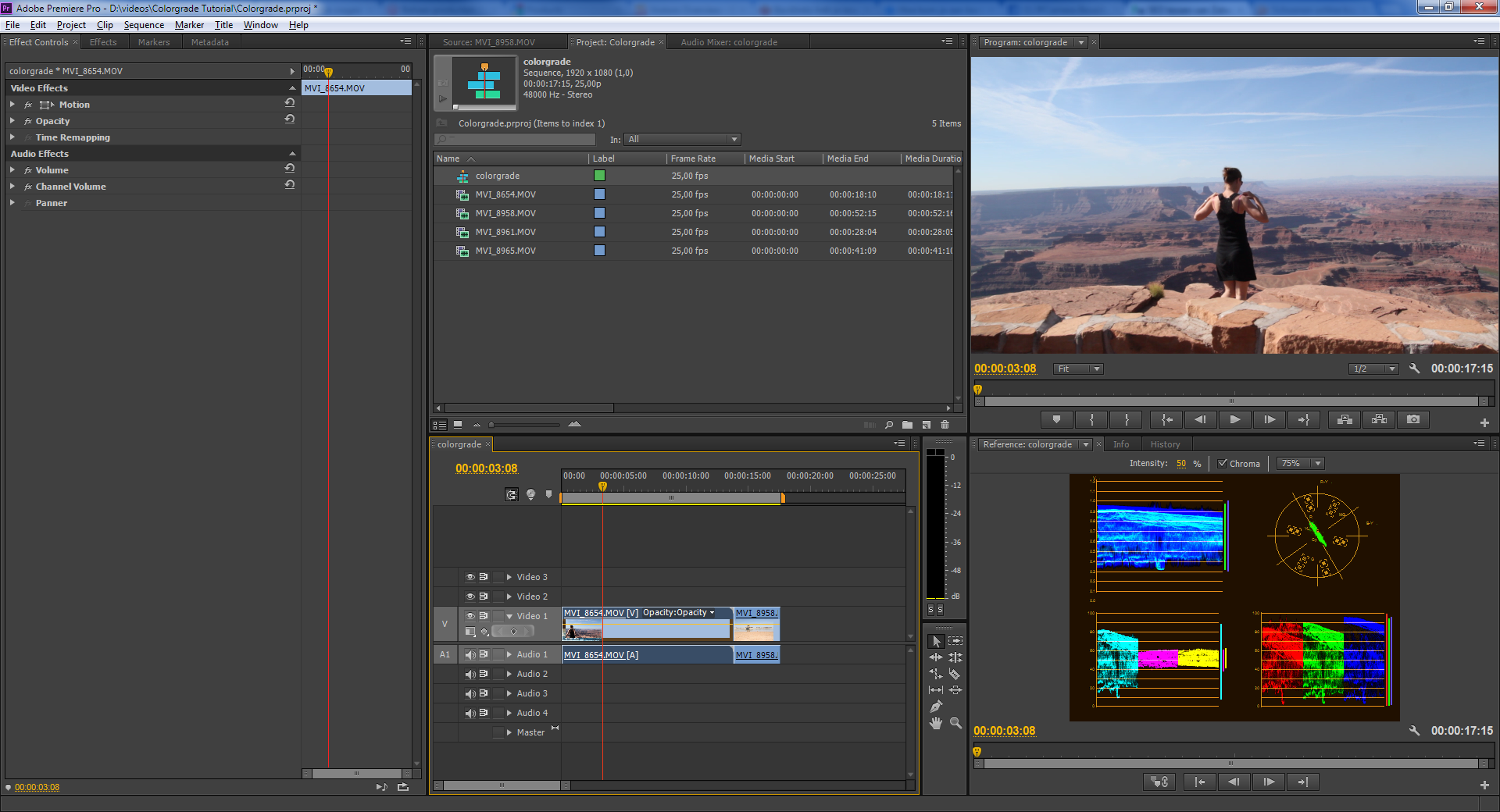Select the Slip tool
Image resolution: width=1500 pixels, height=812 pixels.
click(936, 690)
